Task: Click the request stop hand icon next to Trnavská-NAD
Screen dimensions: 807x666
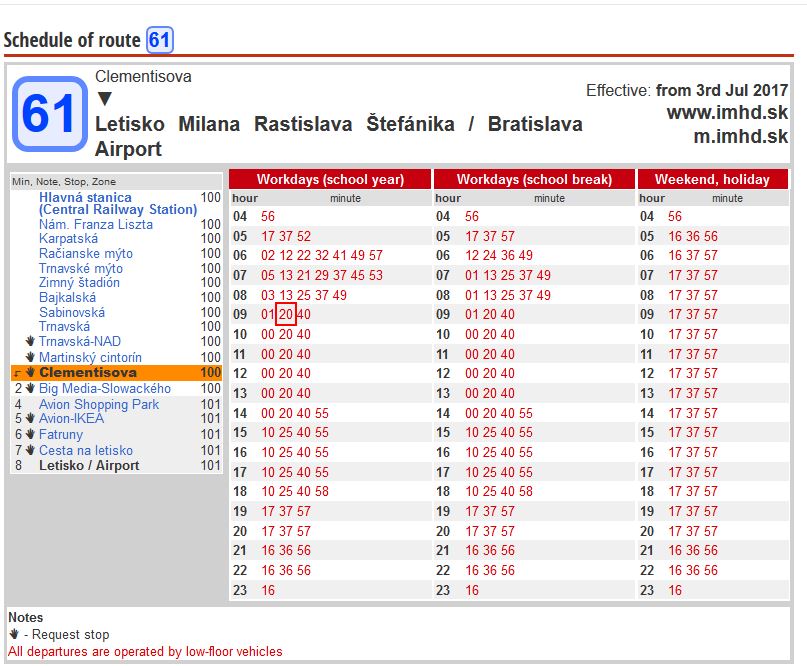Action: click(x=30, y=341)
